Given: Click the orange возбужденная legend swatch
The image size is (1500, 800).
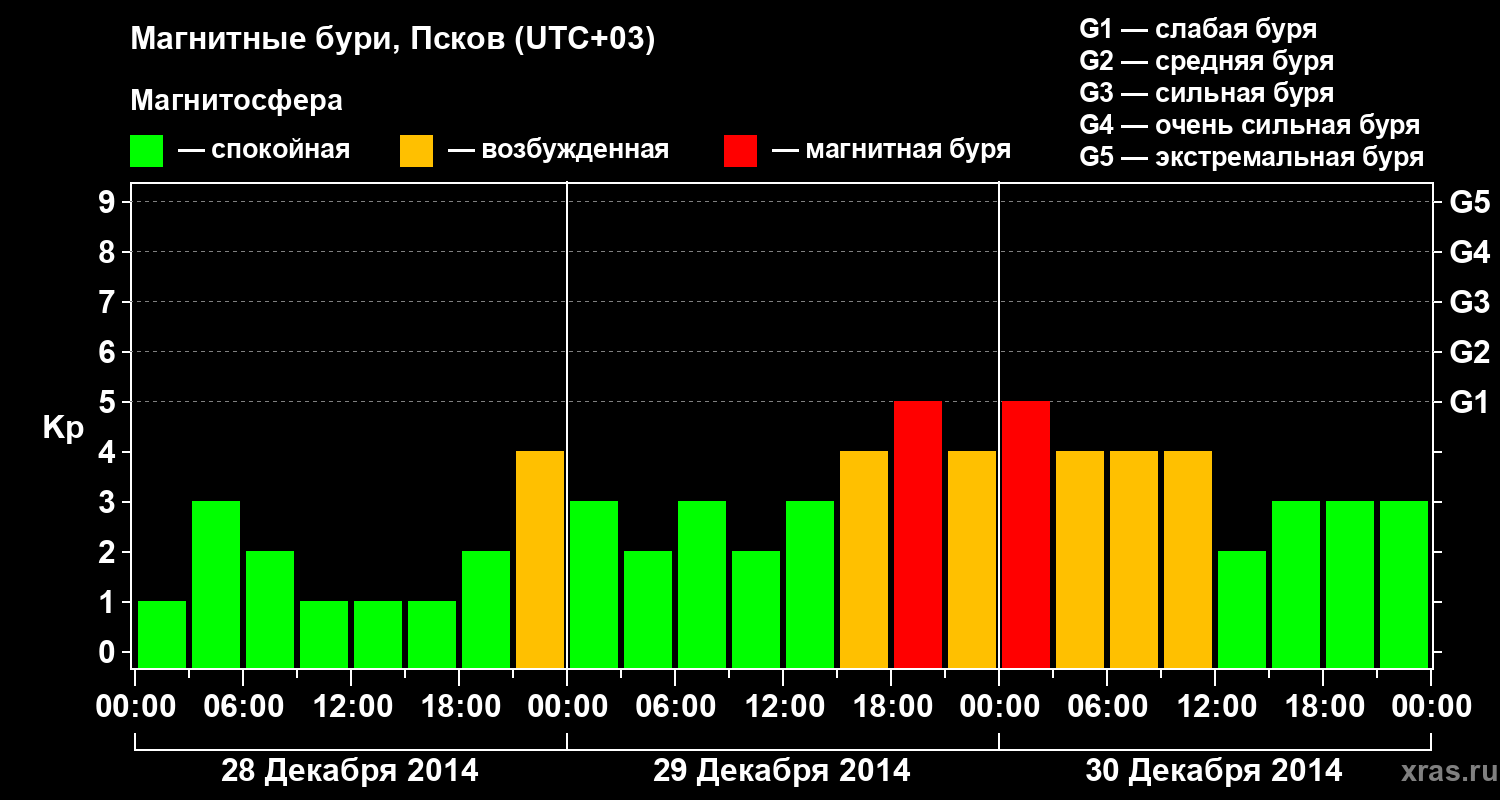Looking at the screenshot, I should coord(416,151).
